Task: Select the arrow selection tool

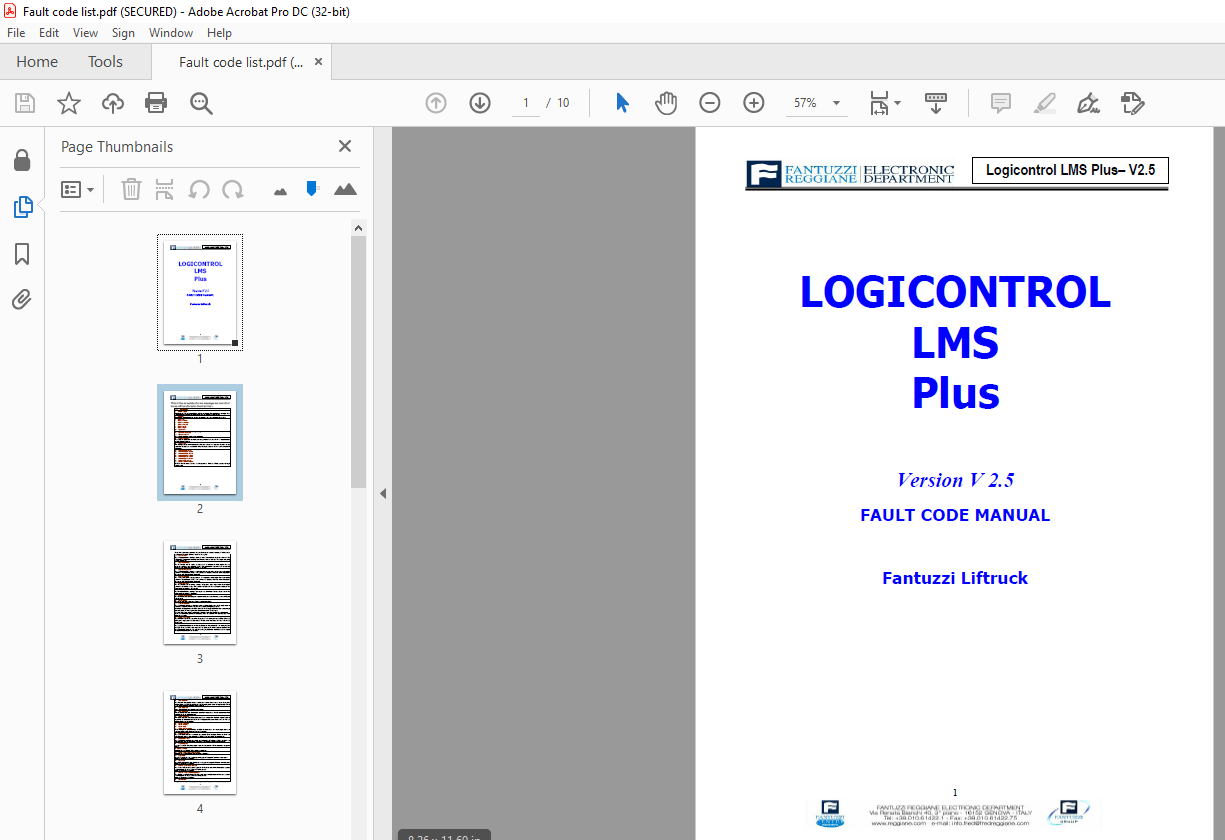Action: point(622,103)
